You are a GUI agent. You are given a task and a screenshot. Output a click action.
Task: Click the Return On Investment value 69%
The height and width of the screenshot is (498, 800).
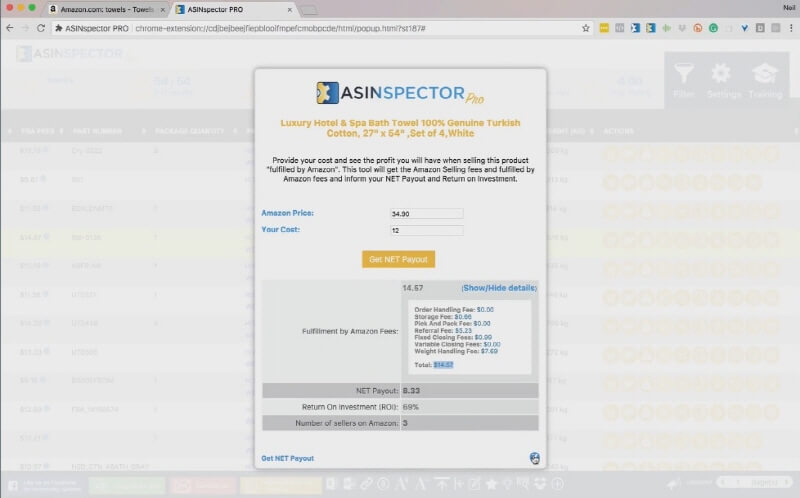(410, 407)
